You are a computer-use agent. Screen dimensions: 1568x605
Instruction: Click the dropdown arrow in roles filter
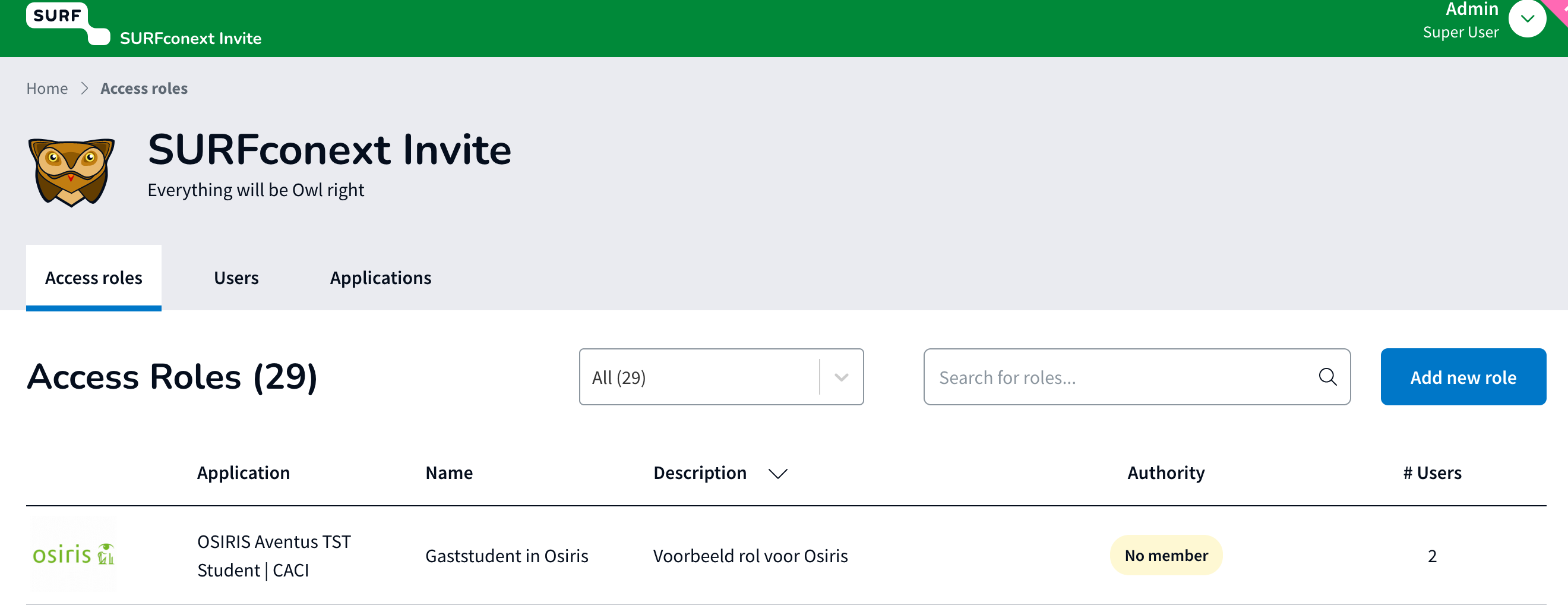click(x=842, y=377)
